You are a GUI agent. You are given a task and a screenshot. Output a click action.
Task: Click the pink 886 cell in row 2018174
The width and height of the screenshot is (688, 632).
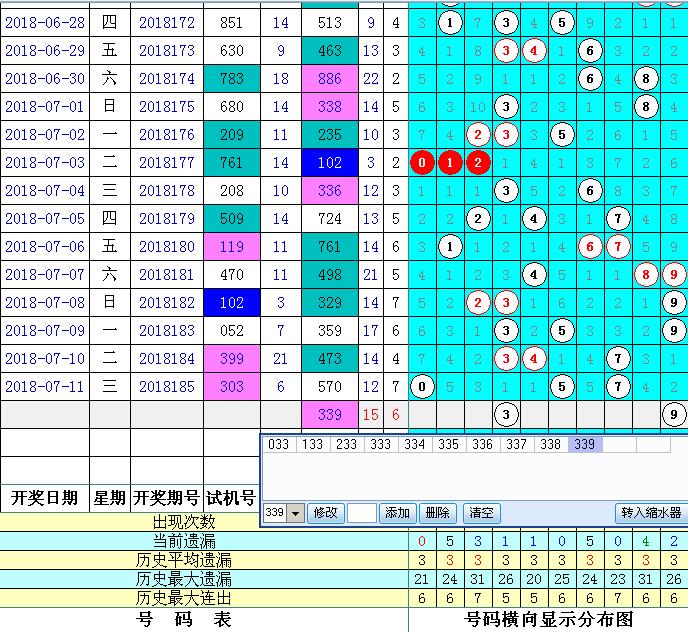tap(330, 79)
